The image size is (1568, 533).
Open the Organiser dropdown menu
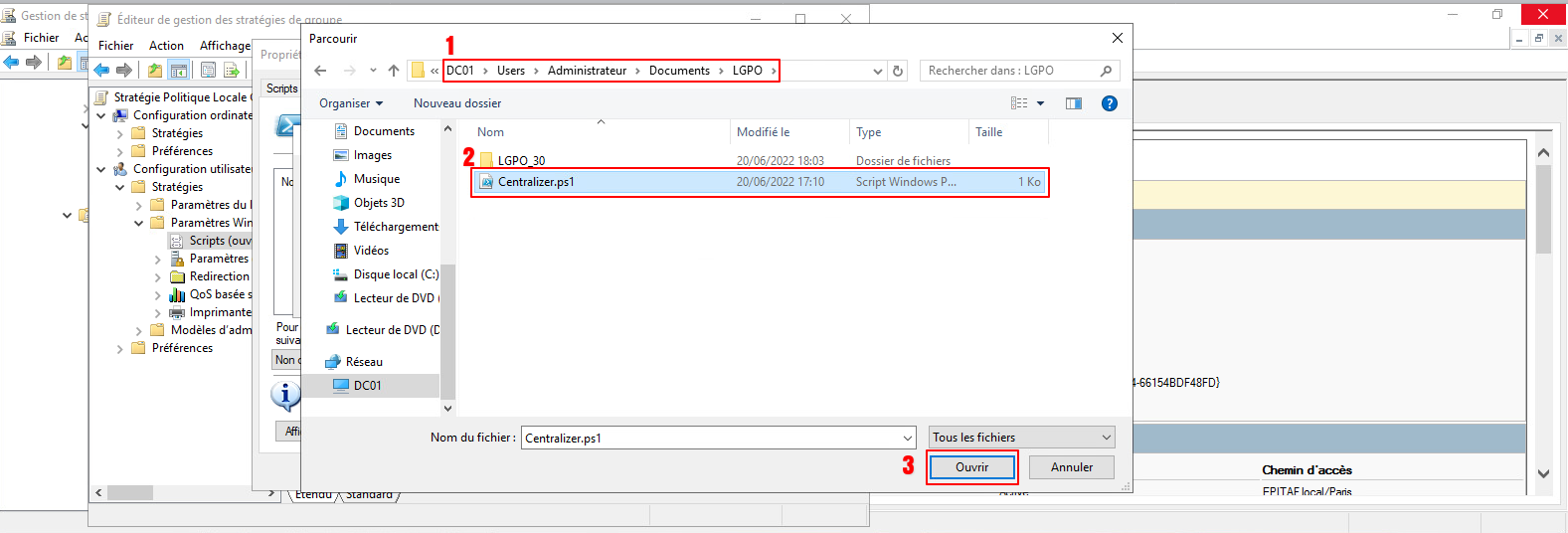click(x=350, y=103)
